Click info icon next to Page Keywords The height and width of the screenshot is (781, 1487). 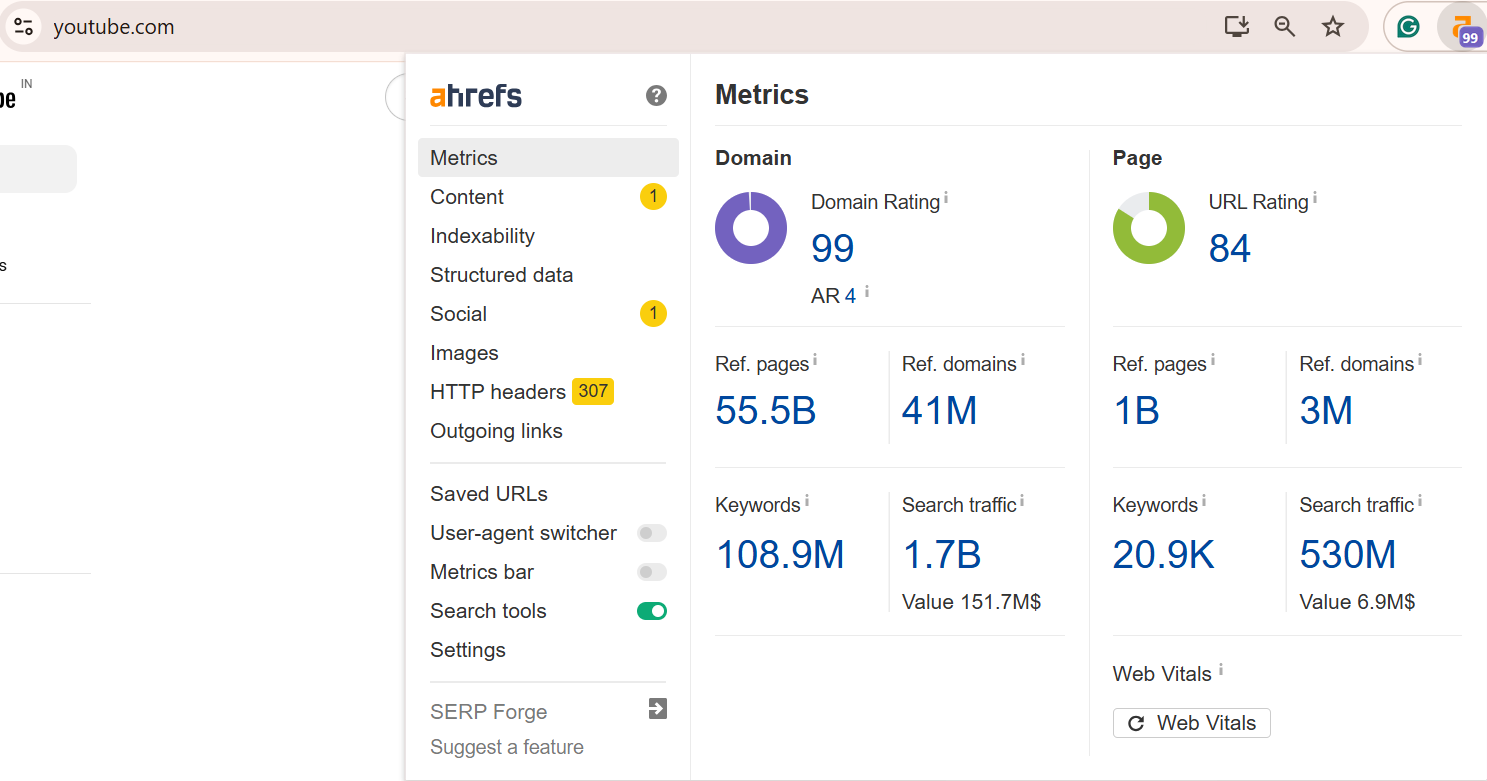pyautogui.click(x=1204, y=501)
